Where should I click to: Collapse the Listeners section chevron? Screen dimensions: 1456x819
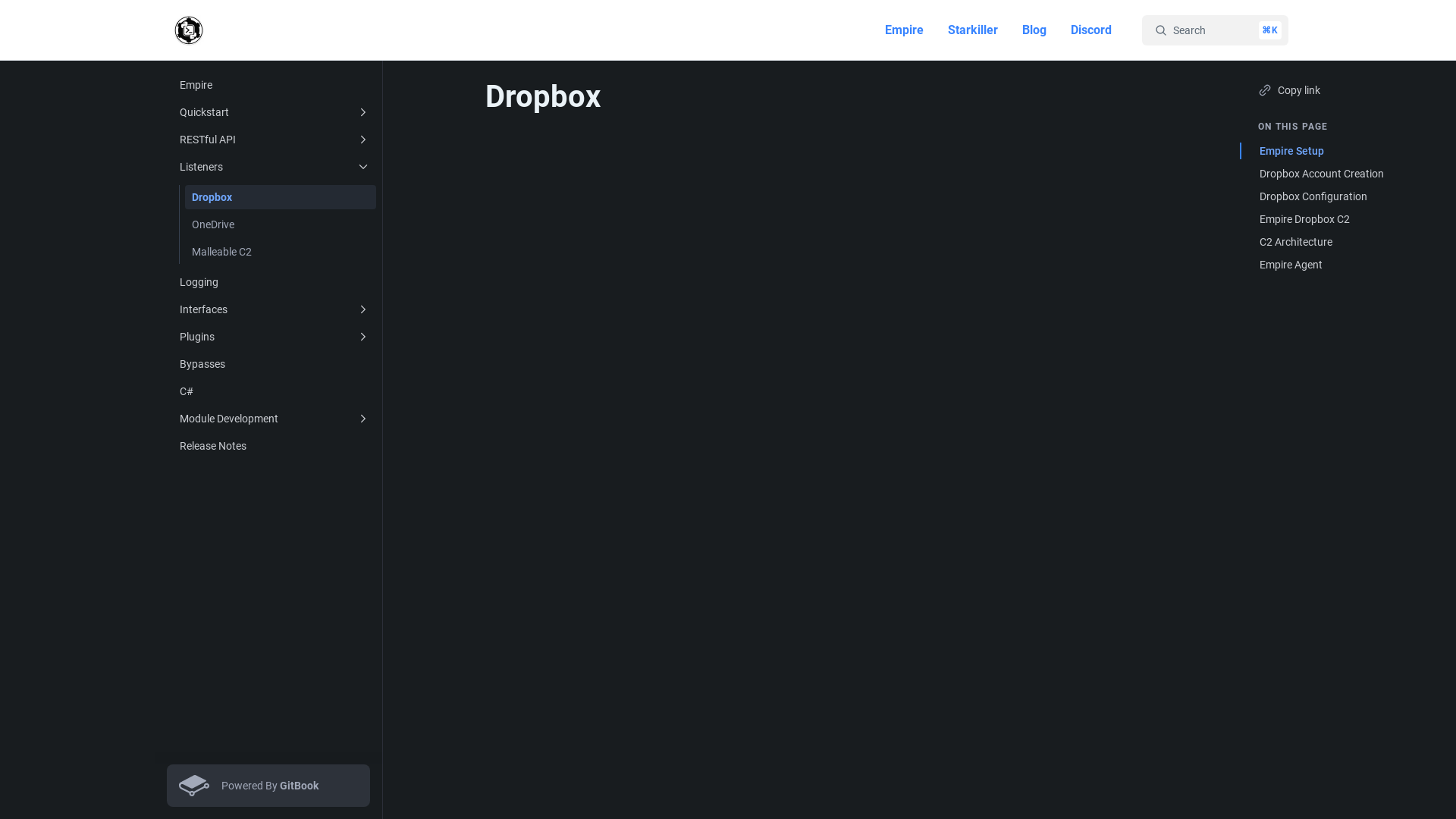coord(362,167)
